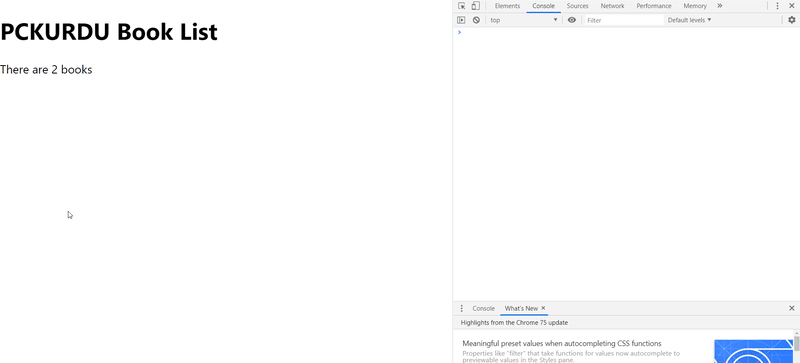The height and width of the screenshot is (363, 800).
Task: Select the What's New drawer tab
Action: tap(521, 308)
